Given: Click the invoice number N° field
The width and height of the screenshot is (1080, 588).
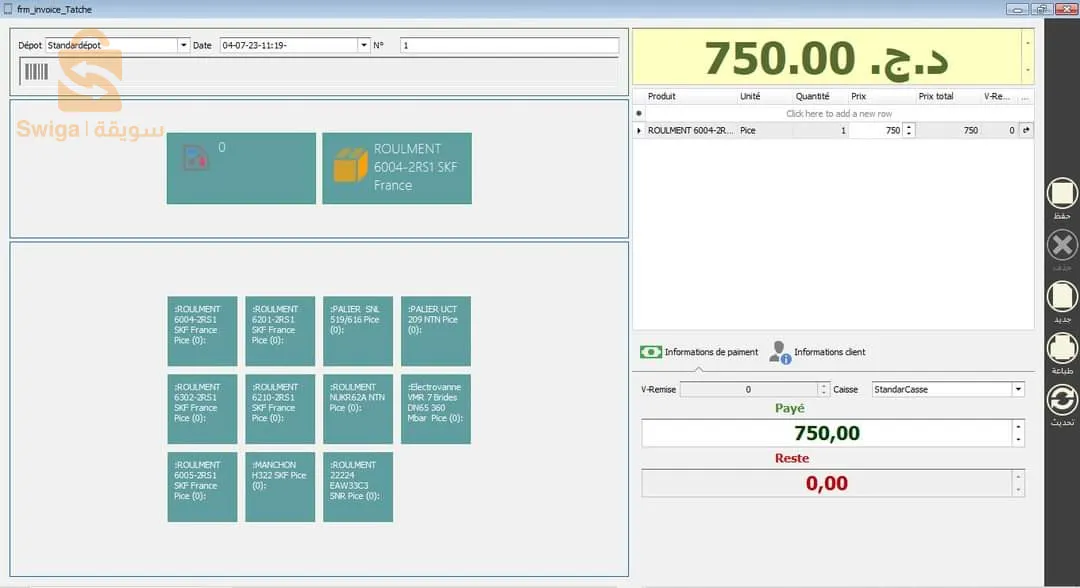Looking at the screenshot, I should click(x=509, y=45).
